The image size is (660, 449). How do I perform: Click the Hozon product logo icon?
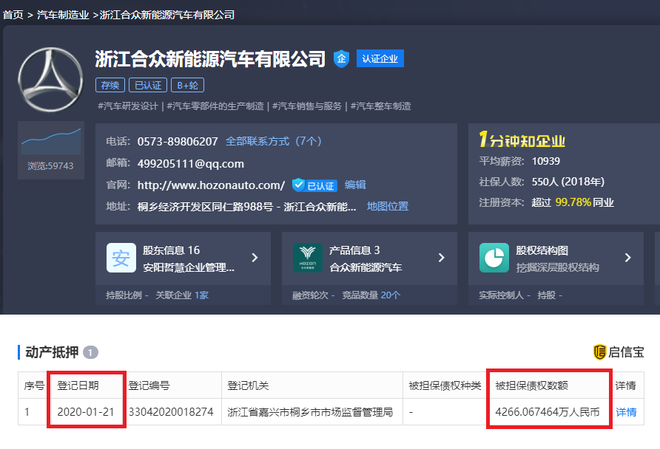(x=308, y=258)
